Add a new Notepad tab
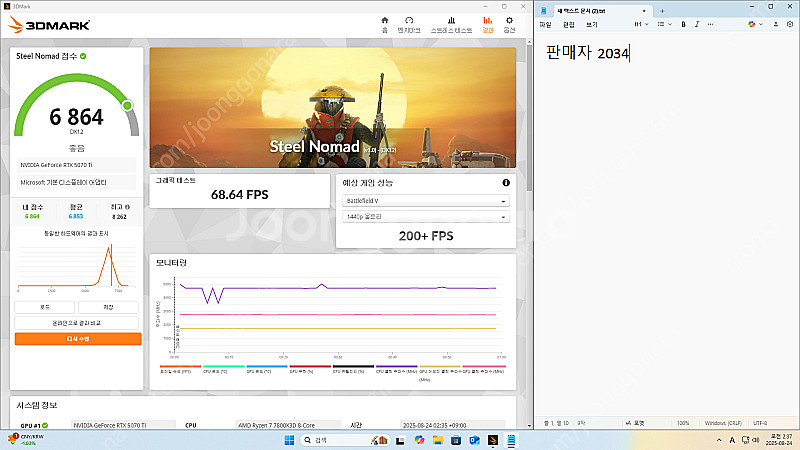Viewport: 800px width, 450px height. click(662, 11)
